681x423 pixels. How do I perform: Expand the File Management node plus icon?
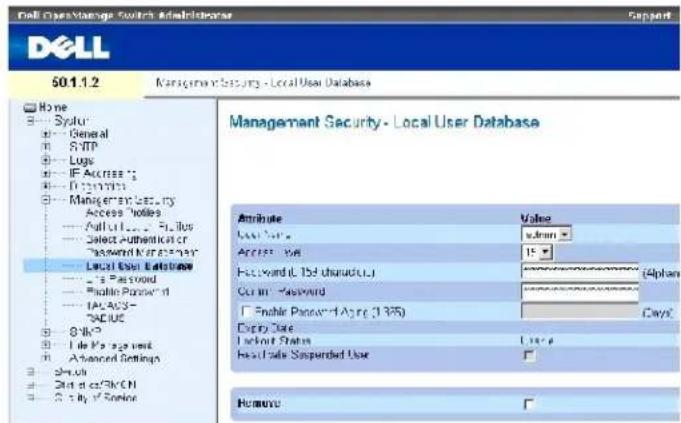[x=46, y=345]
